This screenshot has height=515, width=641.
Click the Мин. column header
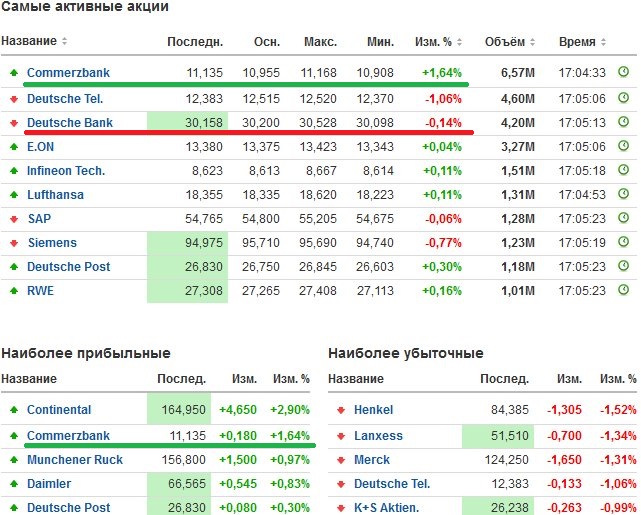click(381, 42)
